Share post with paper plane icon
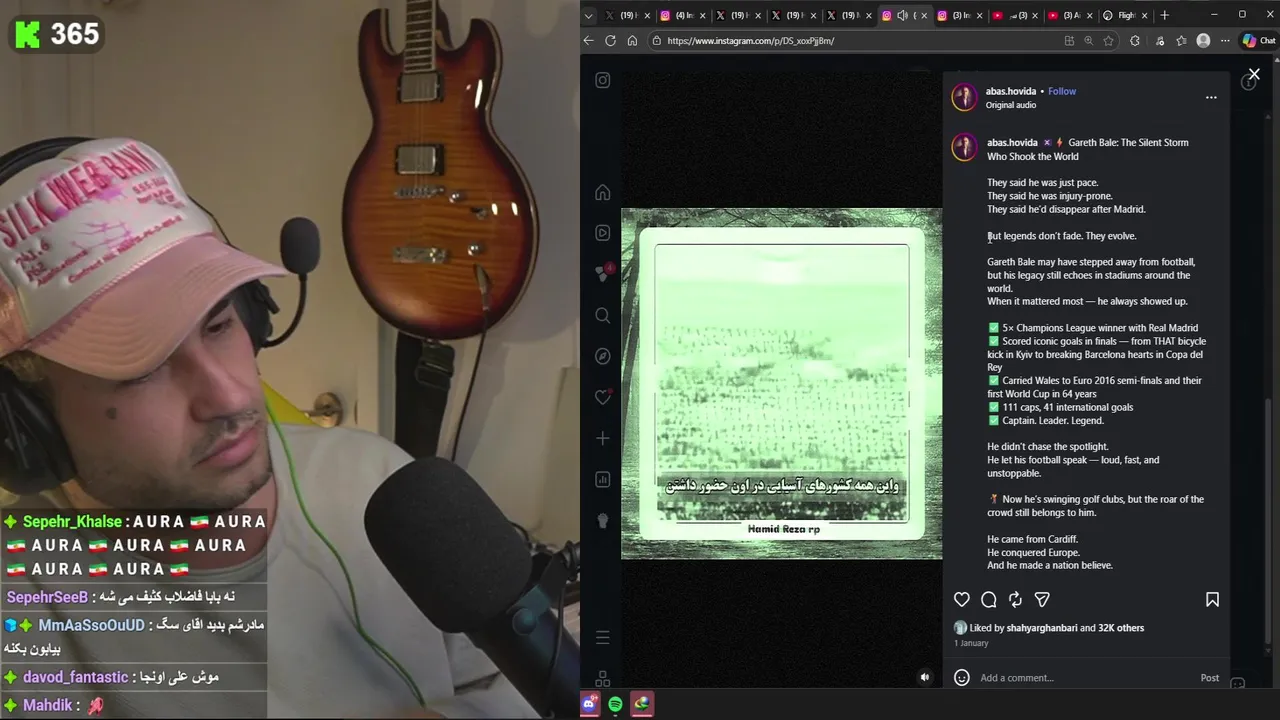1280x720 pixels. [1042, 599]
